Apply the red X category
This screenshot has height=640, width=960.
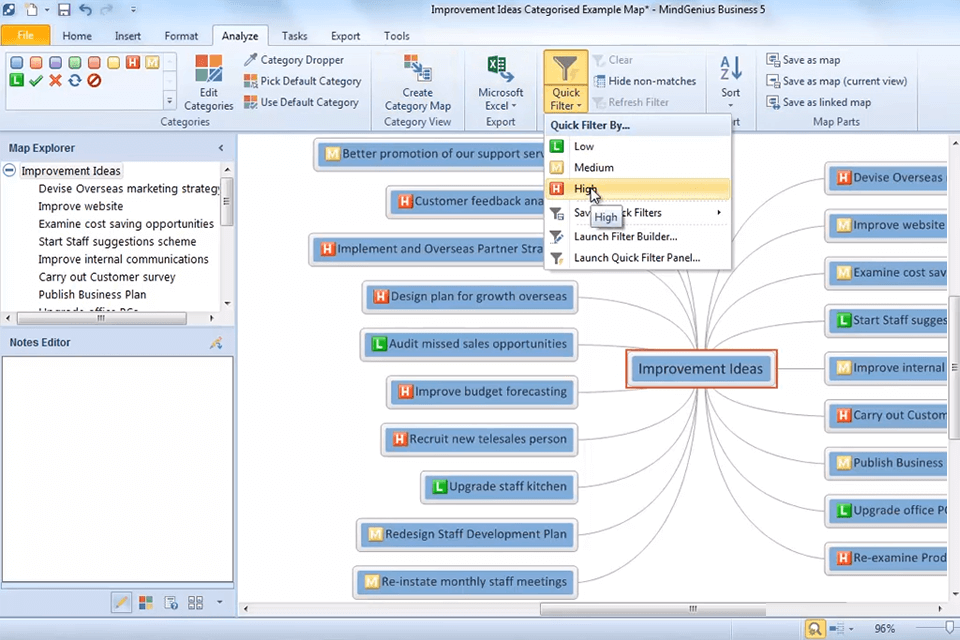pos(55,81)
